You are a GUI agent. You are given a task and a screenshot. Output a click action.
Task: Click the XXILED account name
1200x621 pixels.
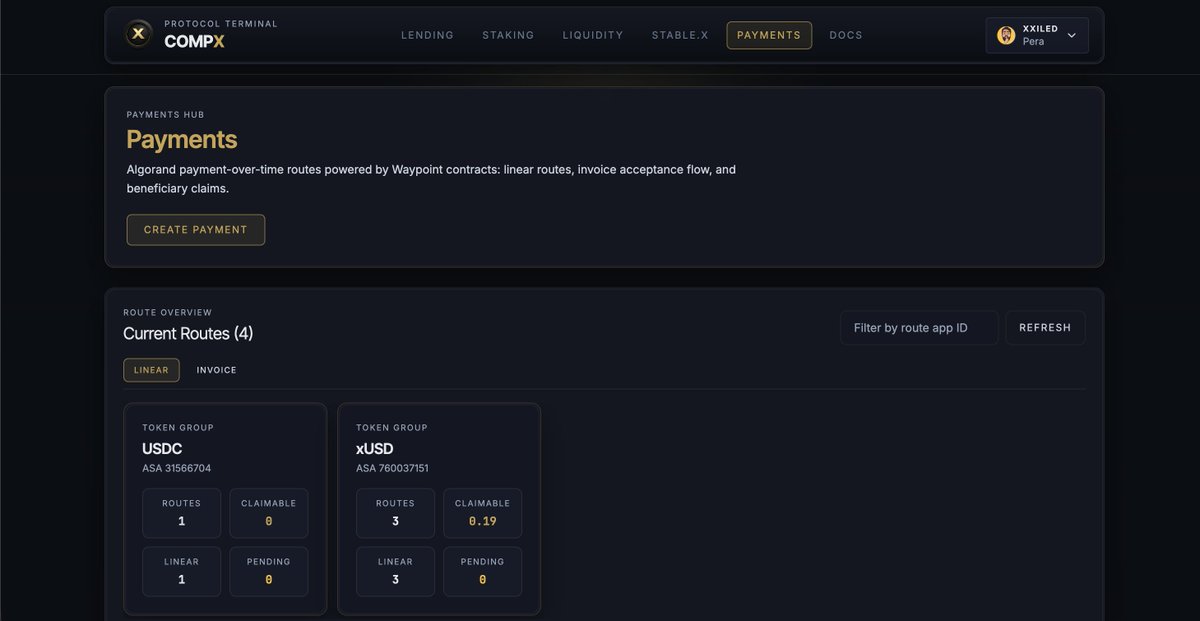(1040, 29)
